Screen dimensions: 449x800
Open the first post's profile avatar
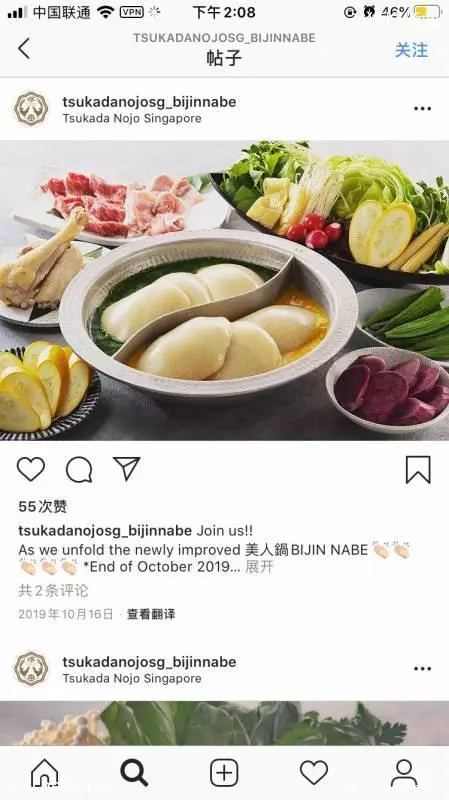[31, 109]
